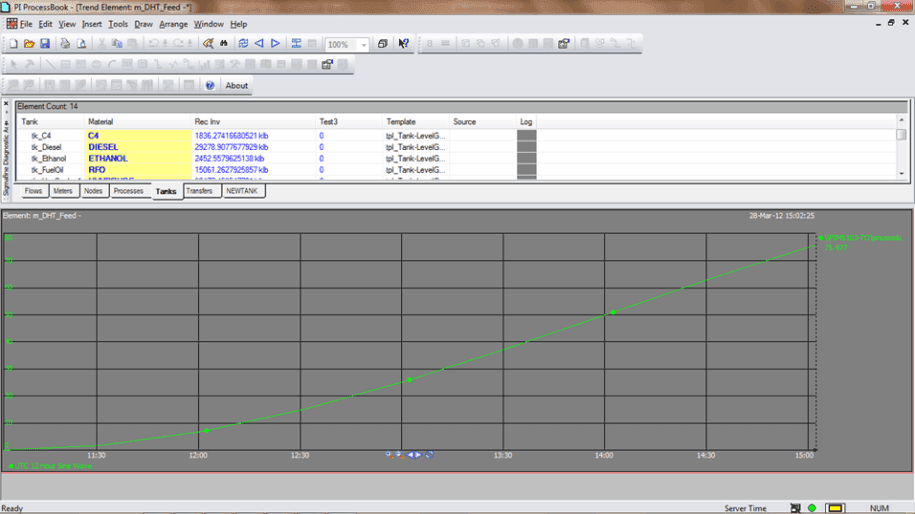Image resolution: width=915 pixels, height=514 pixels.
Task: Click trend scroll-right time arrow
Action: pyautogui.click(x=418, y=454)
